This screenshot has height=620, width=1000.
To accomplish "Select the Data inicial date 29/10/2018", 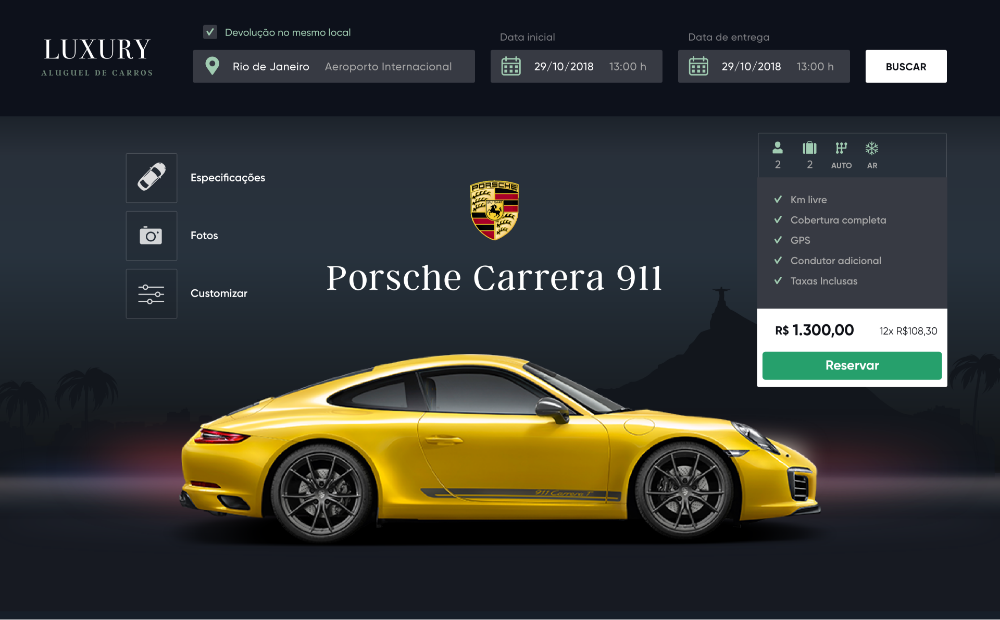I will pyautogui.click(x=564, y=66).
